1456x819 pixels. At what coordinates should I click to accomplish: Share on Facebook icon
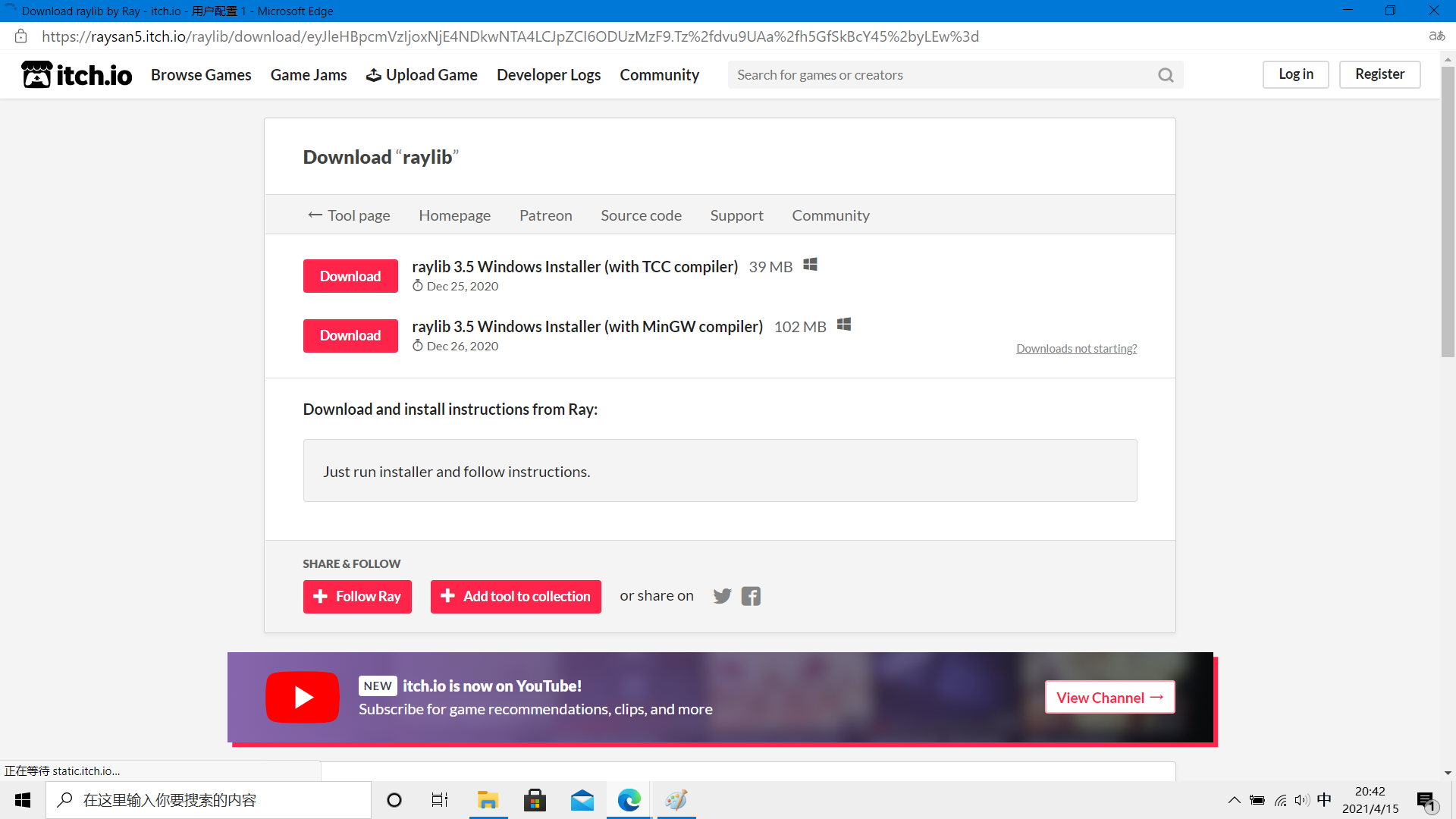(x=751, y=596)
